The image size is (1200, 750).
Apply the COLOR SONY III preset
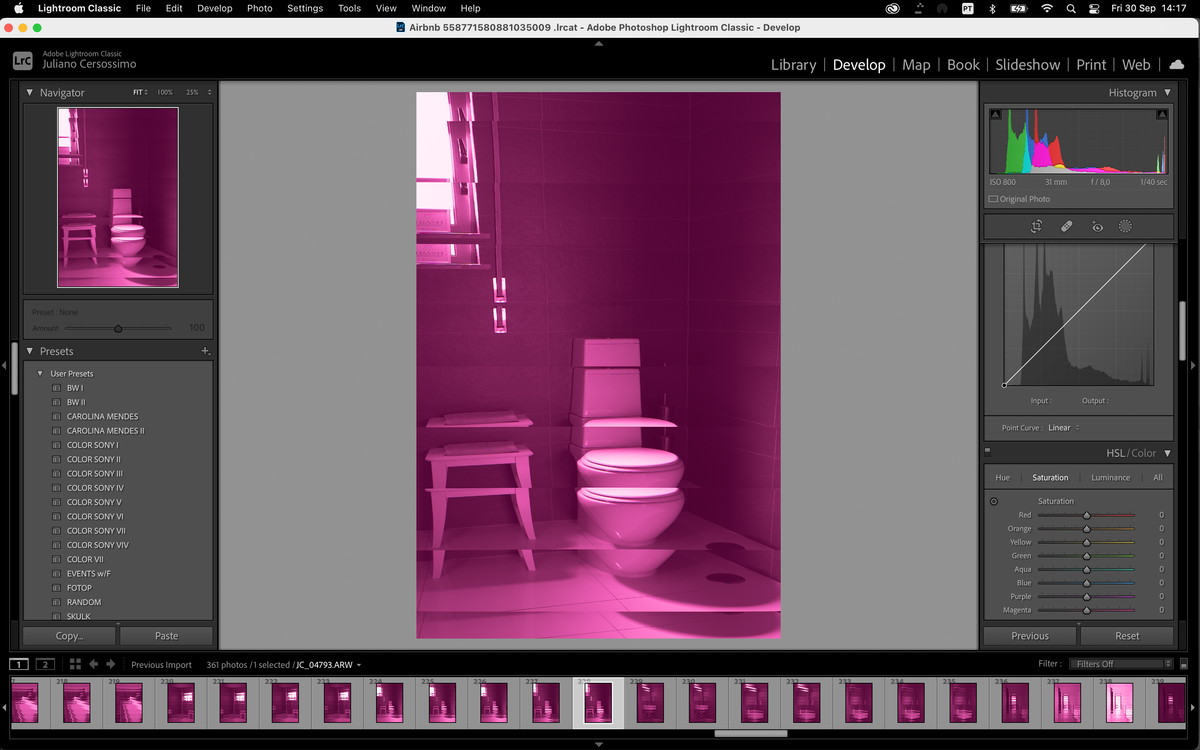click(95, 474)
